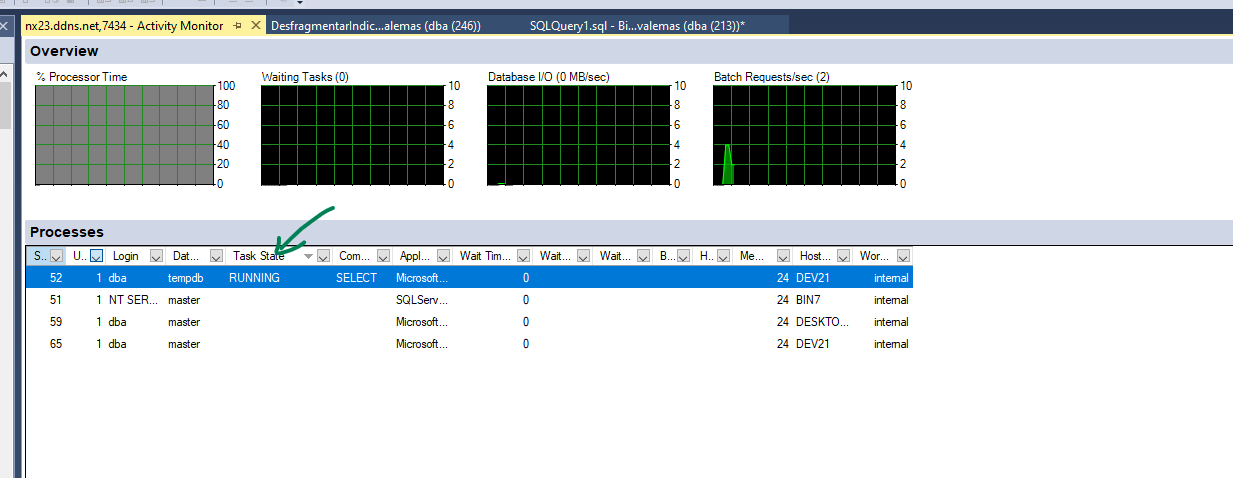
Task: Open the Appl... (Application) column filter dropdown
Action: (444, 256)
